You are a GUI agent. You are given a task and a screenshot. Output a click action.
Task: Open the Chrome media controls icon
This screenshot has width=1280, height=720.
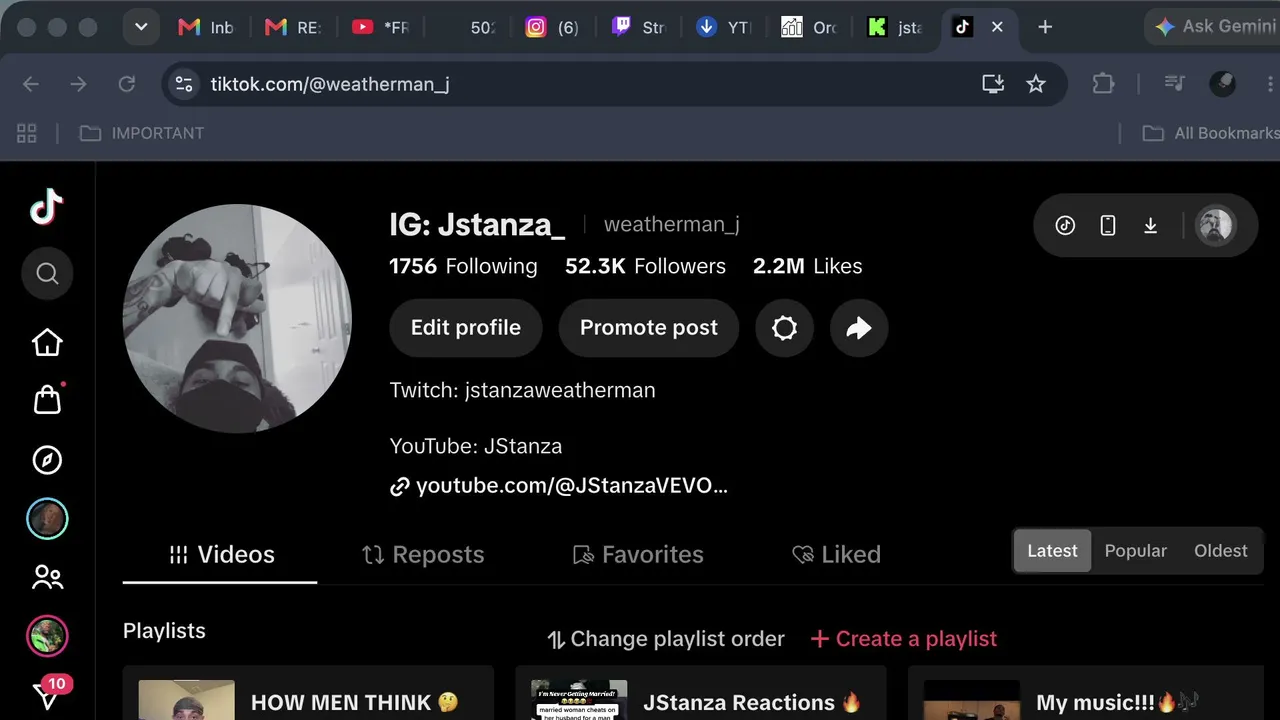click(x=1175, y=84)
